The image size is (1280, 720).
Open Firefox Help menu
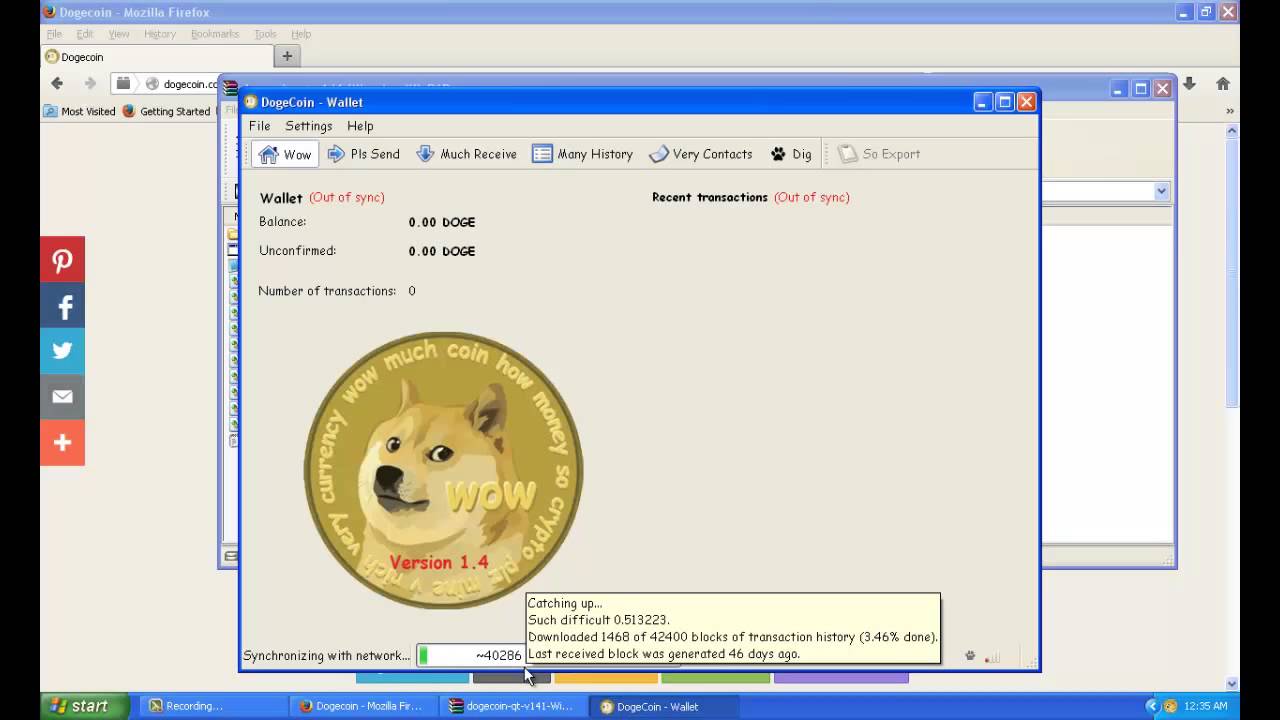(x=301, y=34)
